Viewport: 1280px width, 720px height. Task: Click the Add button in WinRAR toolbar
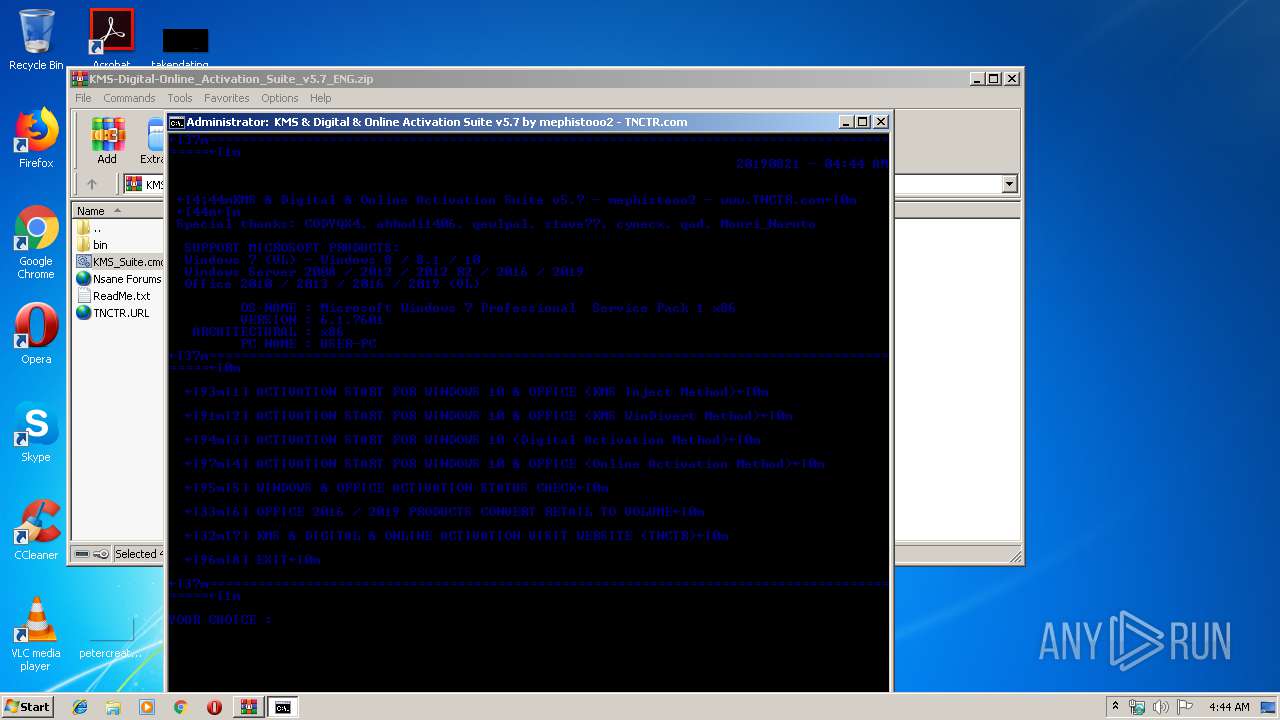[107, 141]
